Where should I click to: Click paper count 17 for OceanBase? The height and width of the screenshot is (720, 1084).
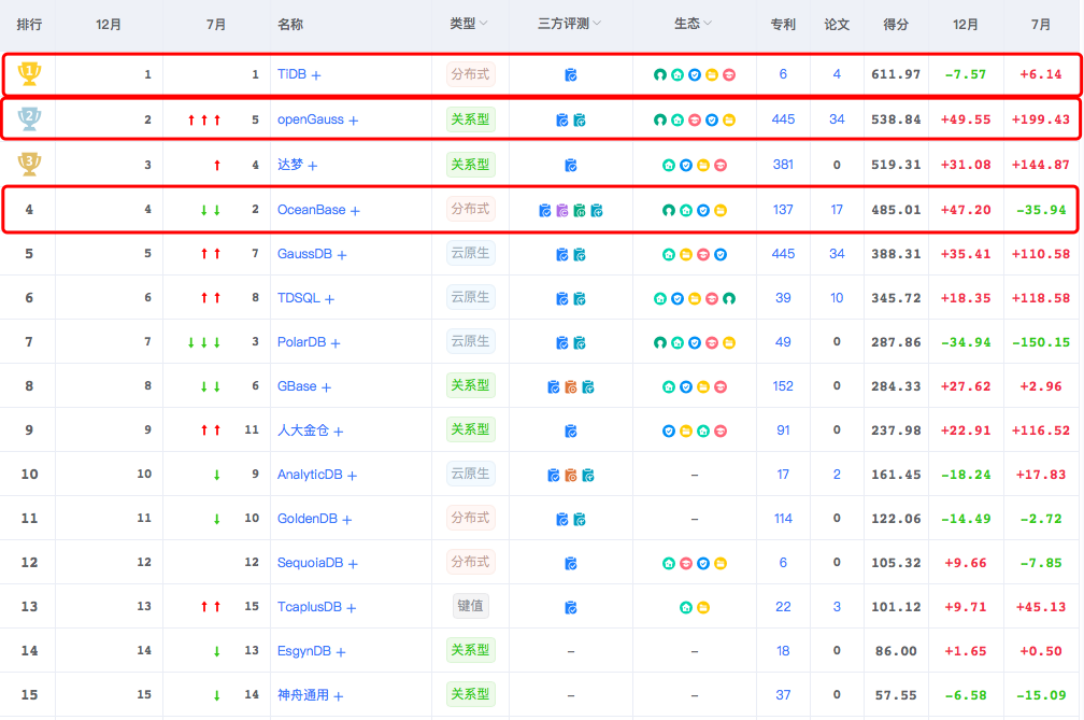[x=837, y=210]
